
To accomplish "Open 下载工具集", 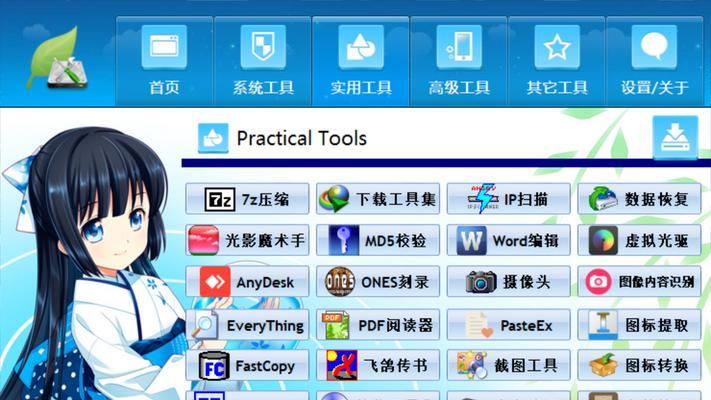I will [378, 199].
